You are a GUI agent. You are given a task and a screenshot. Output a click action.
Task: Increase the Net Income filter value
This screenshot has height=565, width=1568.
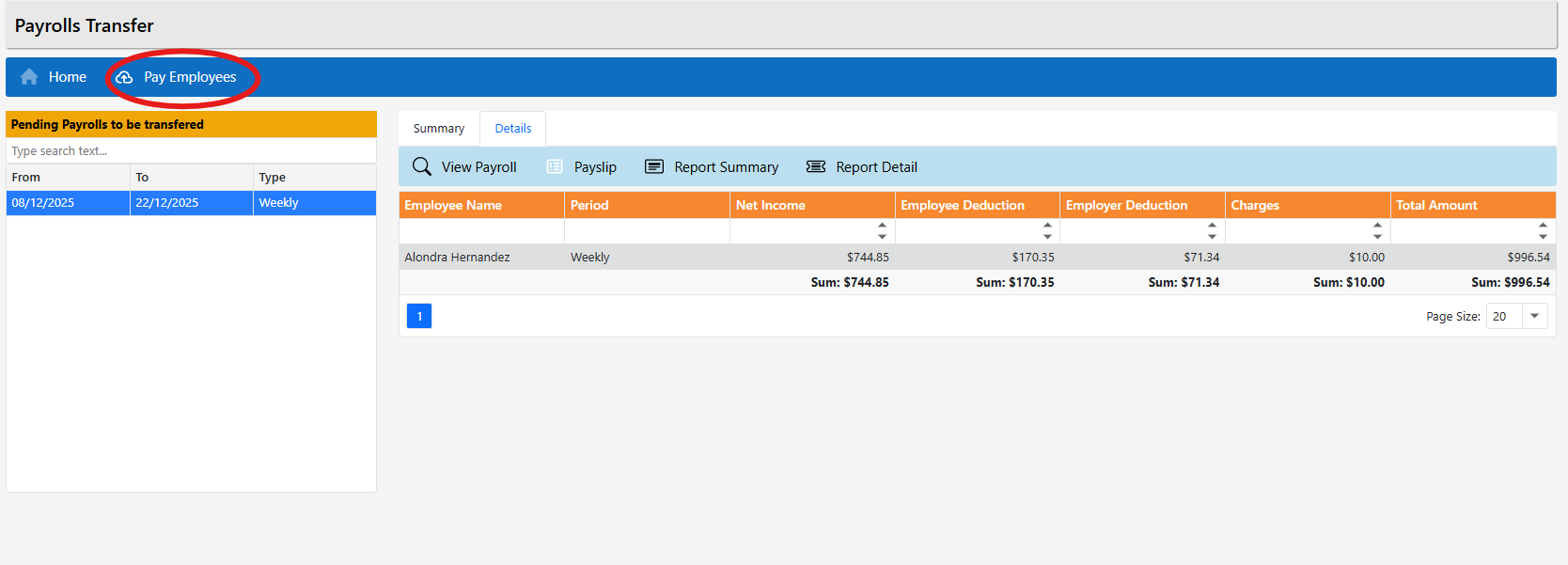[883, 226]
